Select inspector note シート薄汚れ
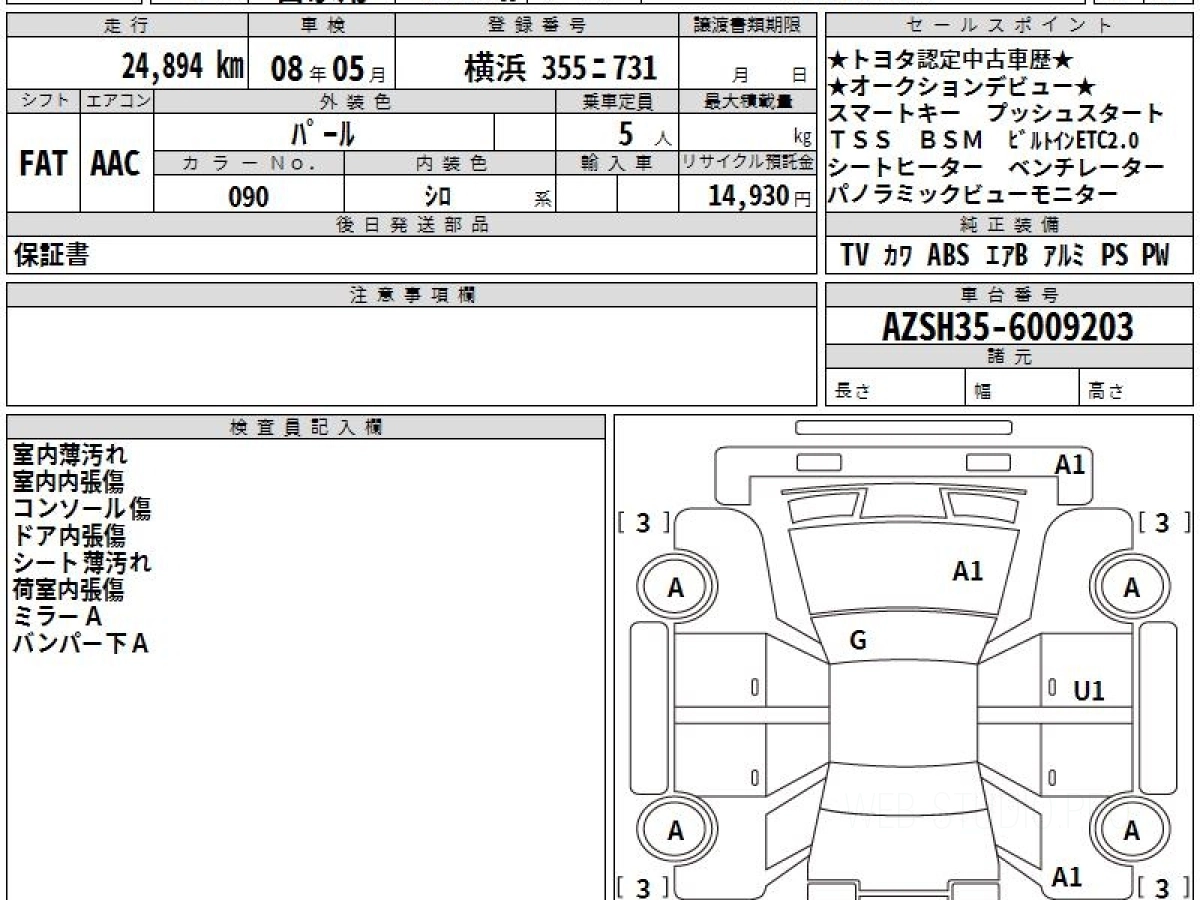The image size is (1200, 900). [x=82, y=563]
